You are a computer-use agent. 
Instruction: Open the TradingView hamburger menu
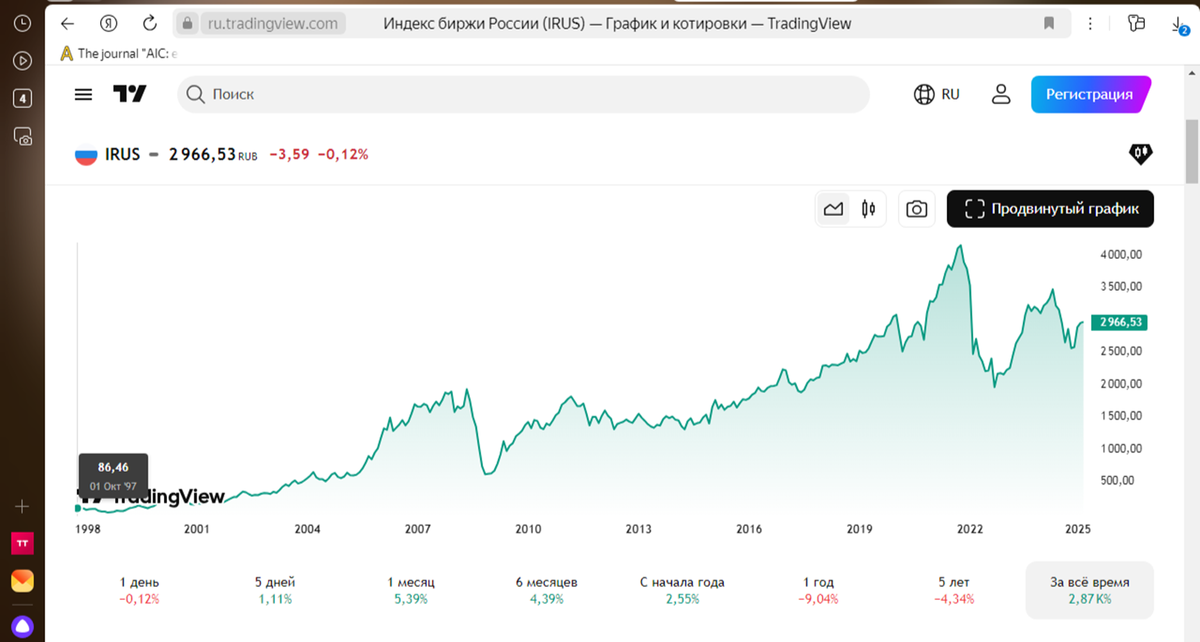(x=83, y=94)
